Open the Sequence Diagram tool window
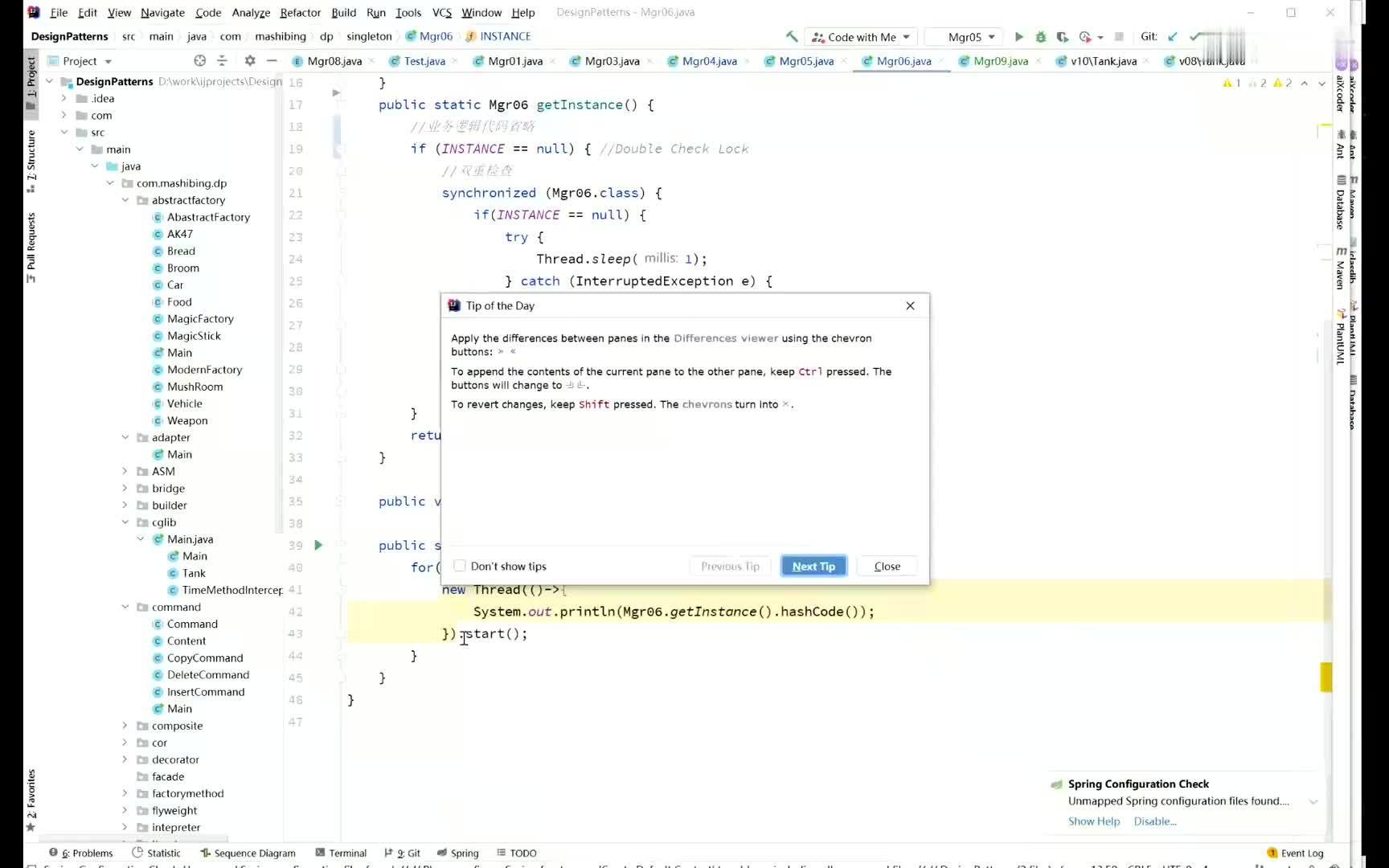 (248, 854)
